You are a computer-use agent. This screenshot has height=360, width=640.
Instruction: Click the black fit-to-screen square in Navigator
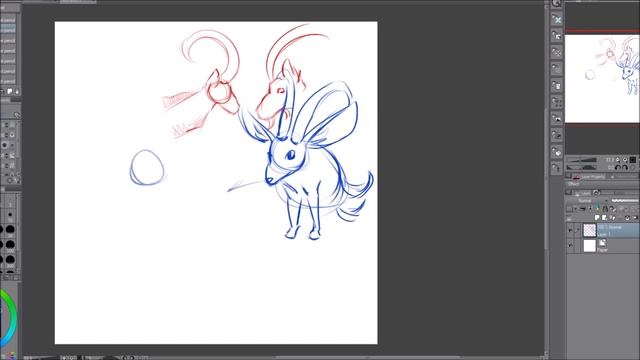pyautogui.click(x=633, y=160)
